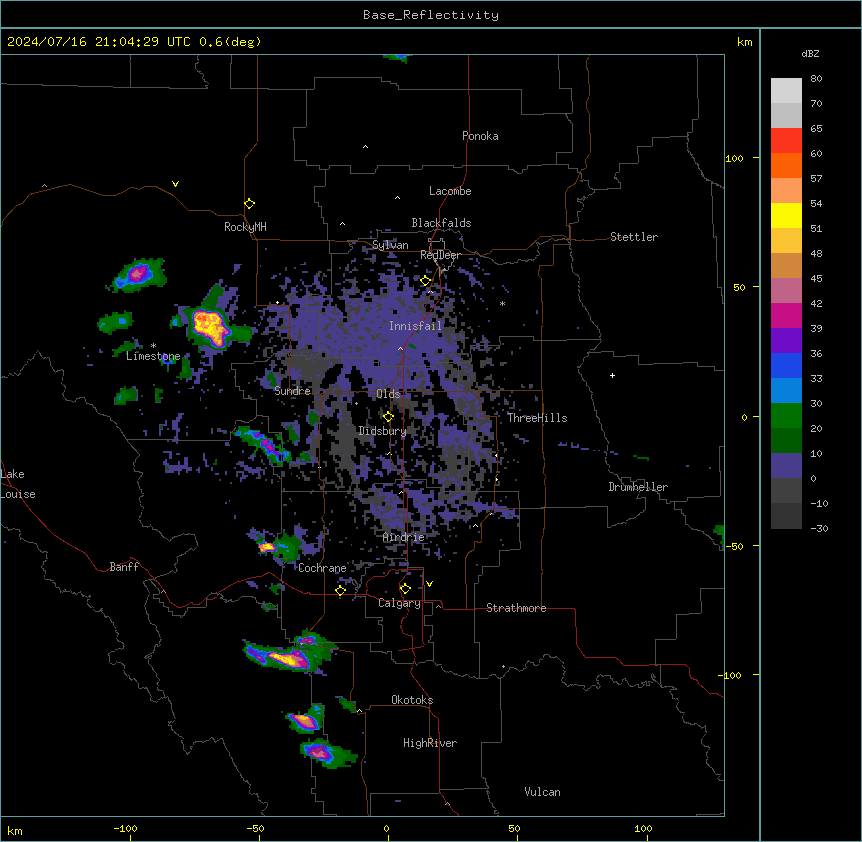
Task: Select the RockyMH label
Action: pos(245,227)
